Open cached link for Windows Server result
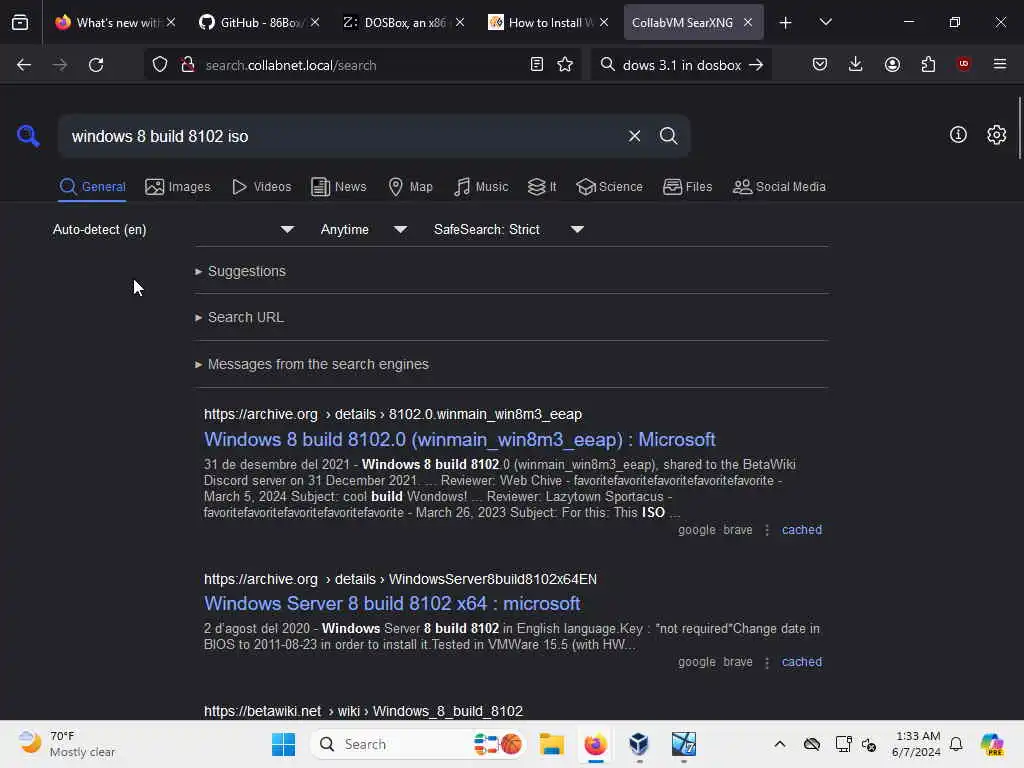This screenshot has height=768, width=1024. [802, 662]
